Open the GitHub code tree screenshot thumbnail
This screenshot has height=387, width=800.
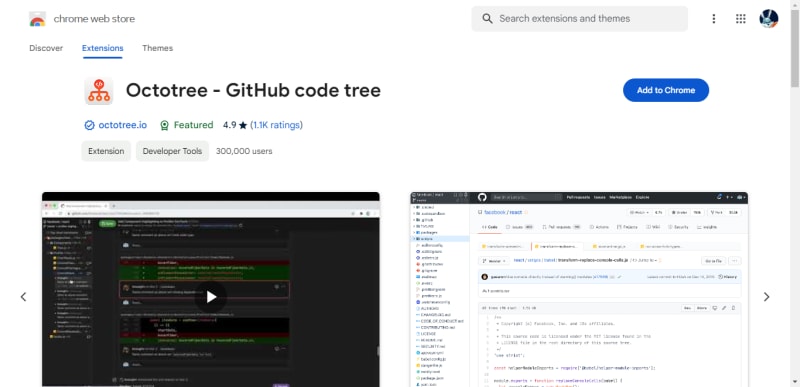[579, 289]
